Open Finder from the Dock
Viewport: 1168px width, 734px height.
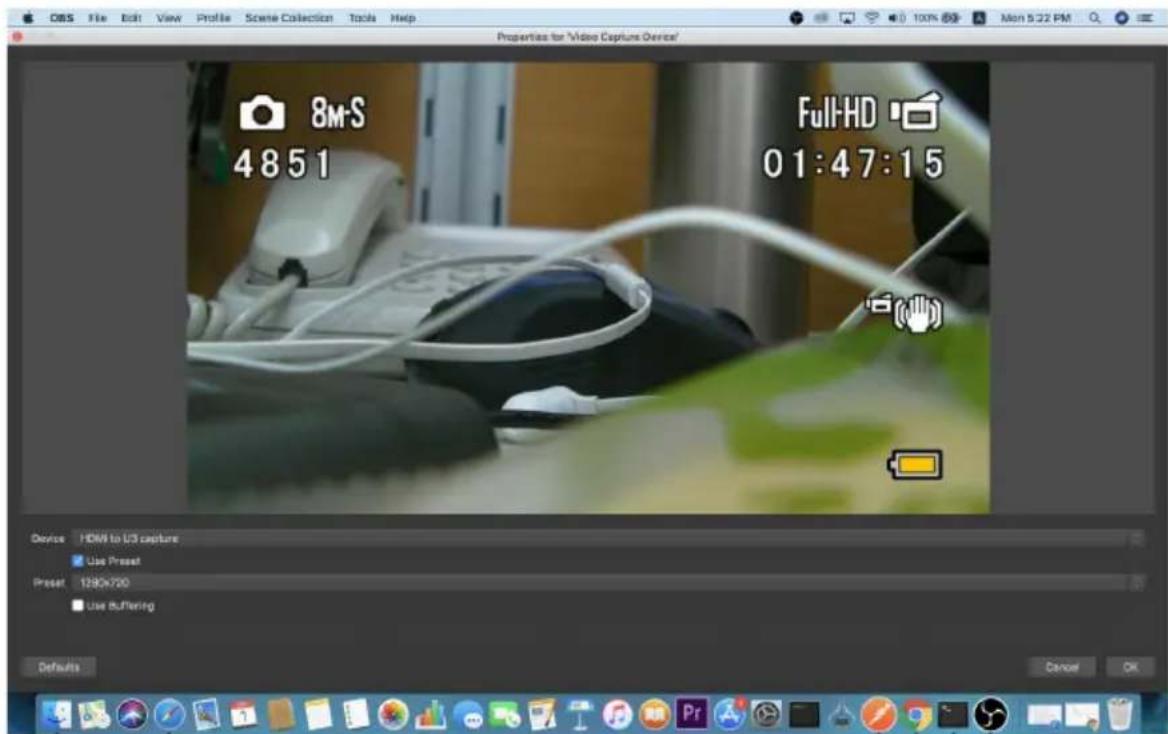click(57, 715)
